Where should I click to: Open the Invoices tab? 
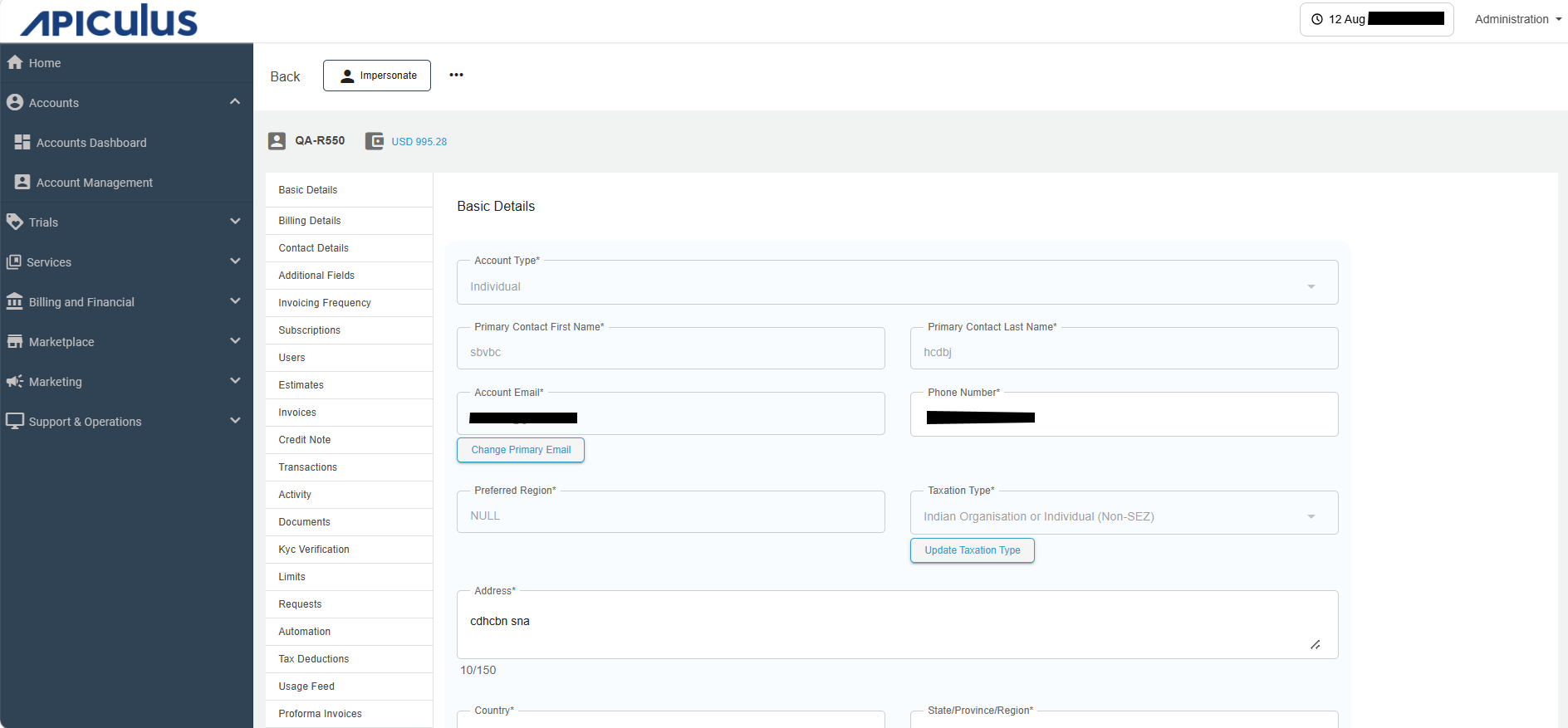pyautogui.click(x=349, y=413)
